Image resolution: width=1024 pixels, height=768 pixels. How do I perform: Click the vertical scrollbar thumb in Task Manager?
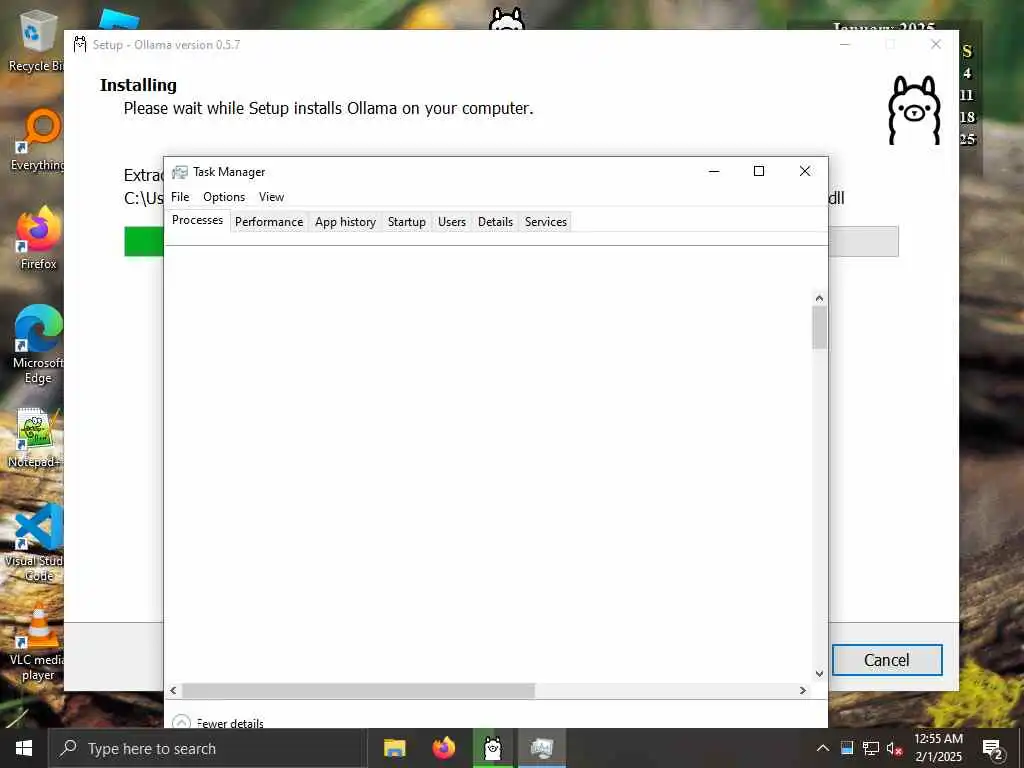click(x=819, y=328)
